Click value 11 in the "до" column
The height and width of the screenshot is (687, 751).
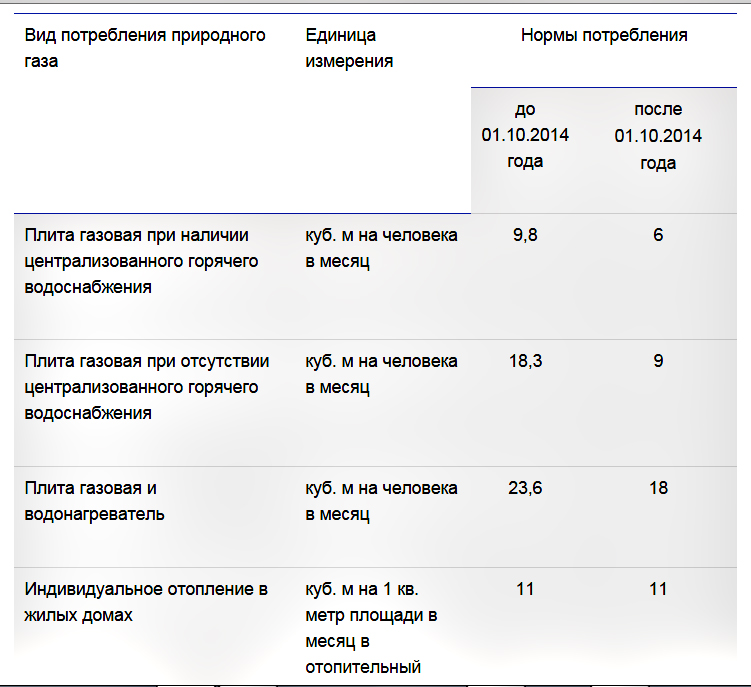[525, 589]
